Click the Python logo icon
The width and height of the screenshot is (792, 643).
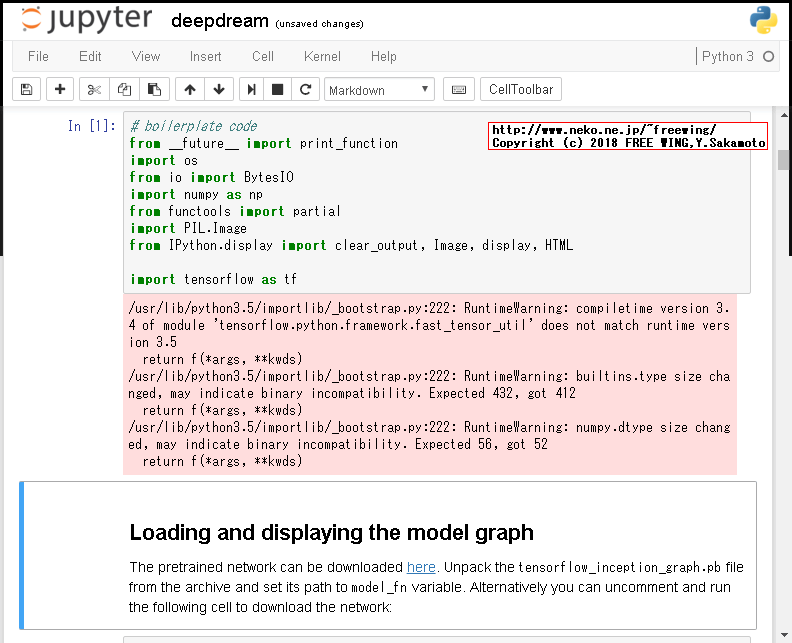763,20
